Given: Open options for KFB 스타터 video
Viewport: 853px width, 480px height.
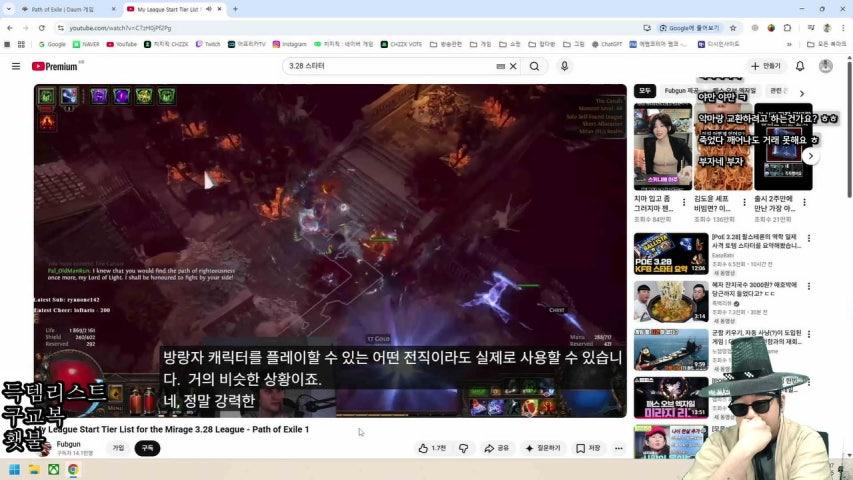Looking at the screenshot, I should 809,238.
